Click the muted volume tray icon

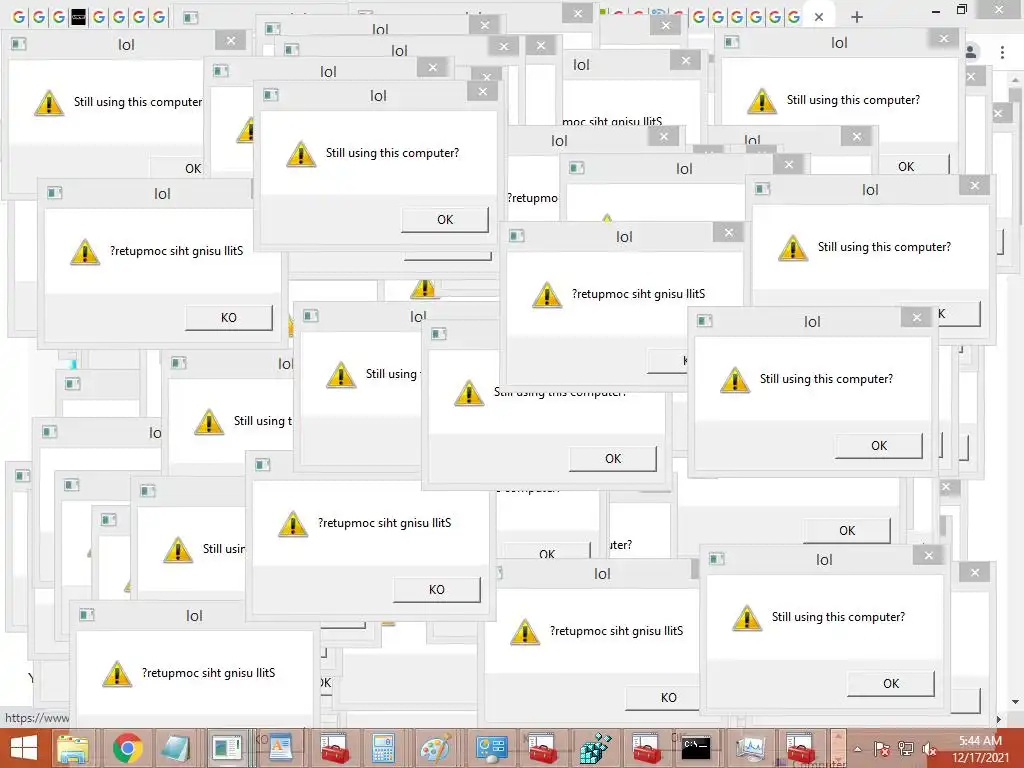point(929,749)
